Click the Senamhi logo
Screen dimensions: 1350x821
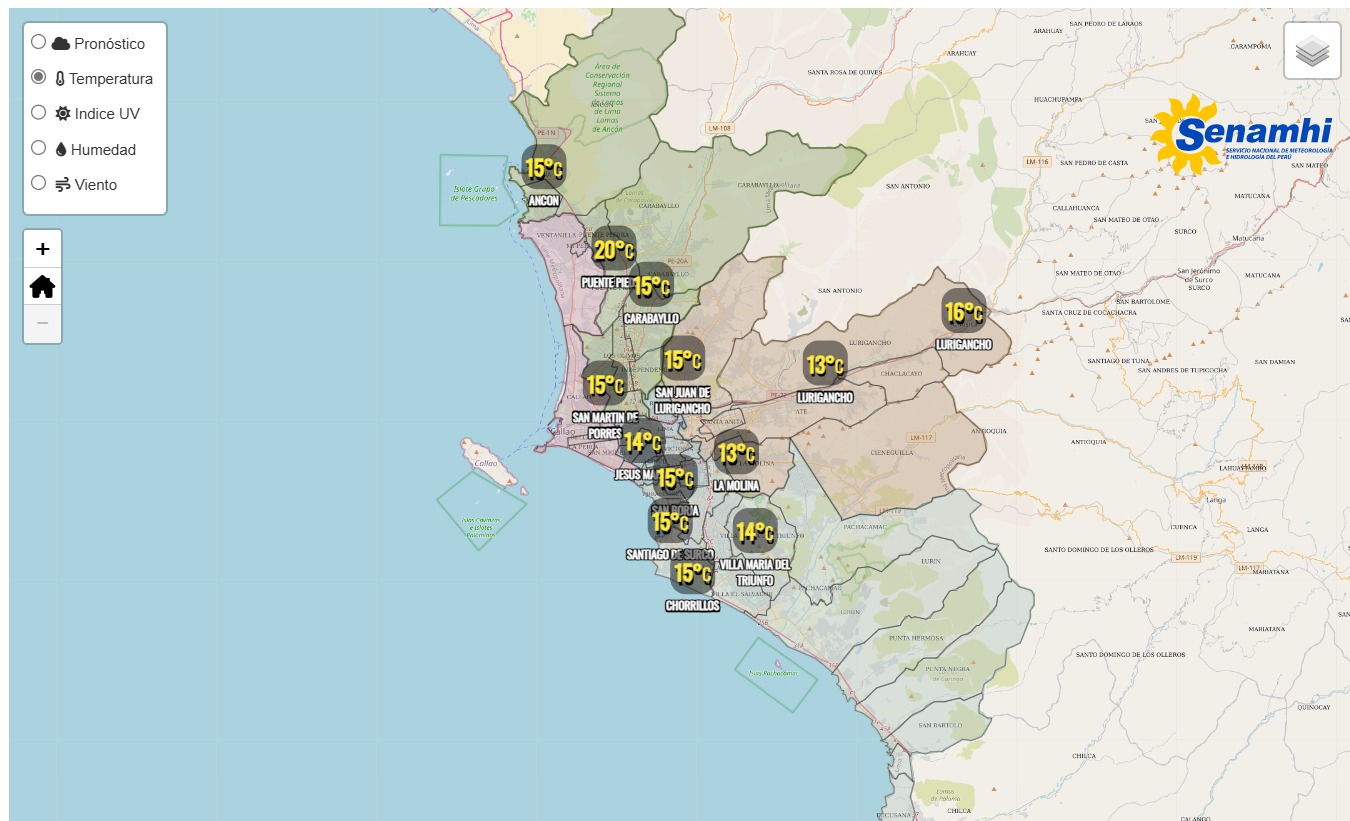[1241, 133]
